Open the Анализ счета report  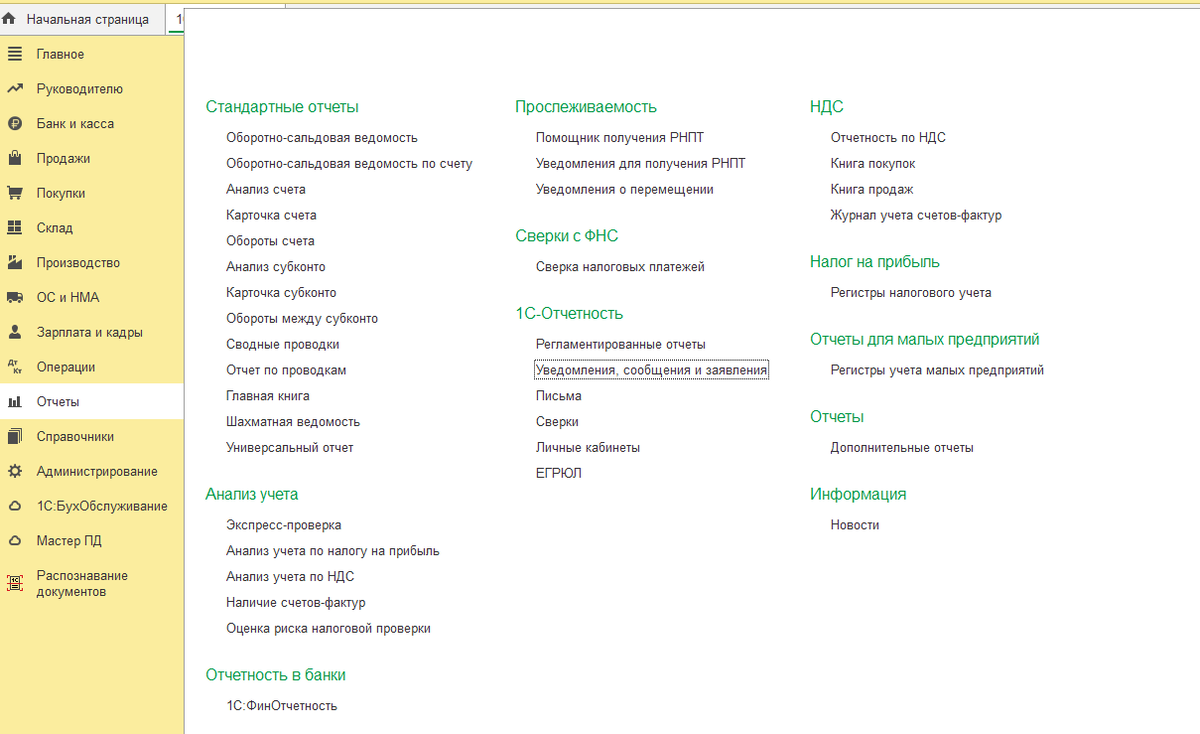pyautogui.click(x=266, y=189)
